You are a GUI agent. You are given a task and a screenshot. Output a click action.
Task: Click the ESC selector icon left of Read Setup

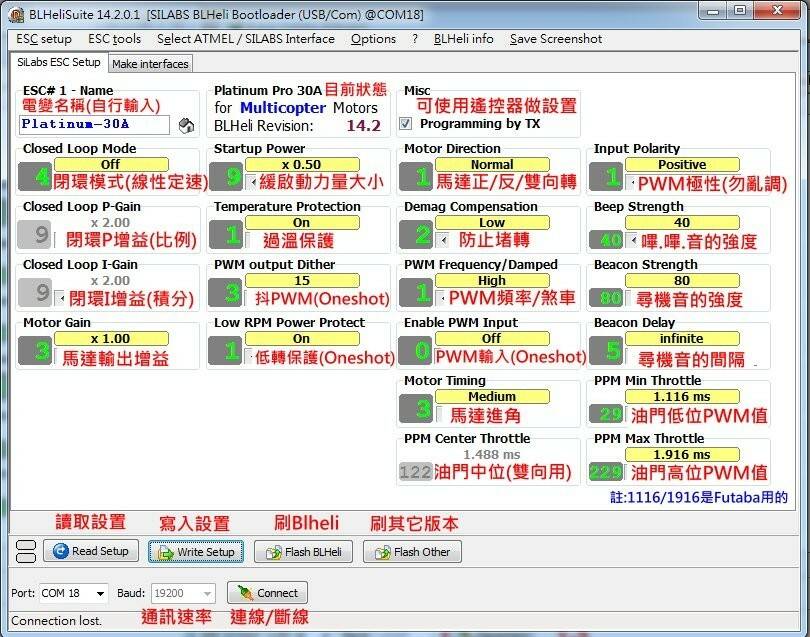(25, 551)
